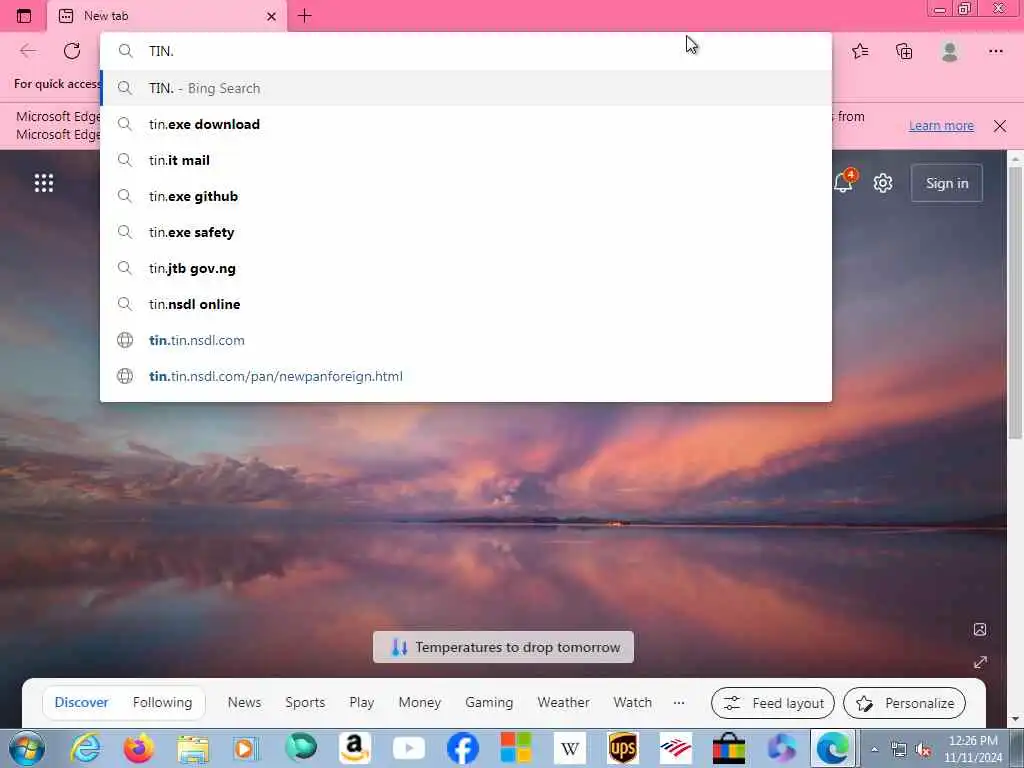Open the Weather feed category
This screenshot has height=768, width=1024.
[564, 703]
